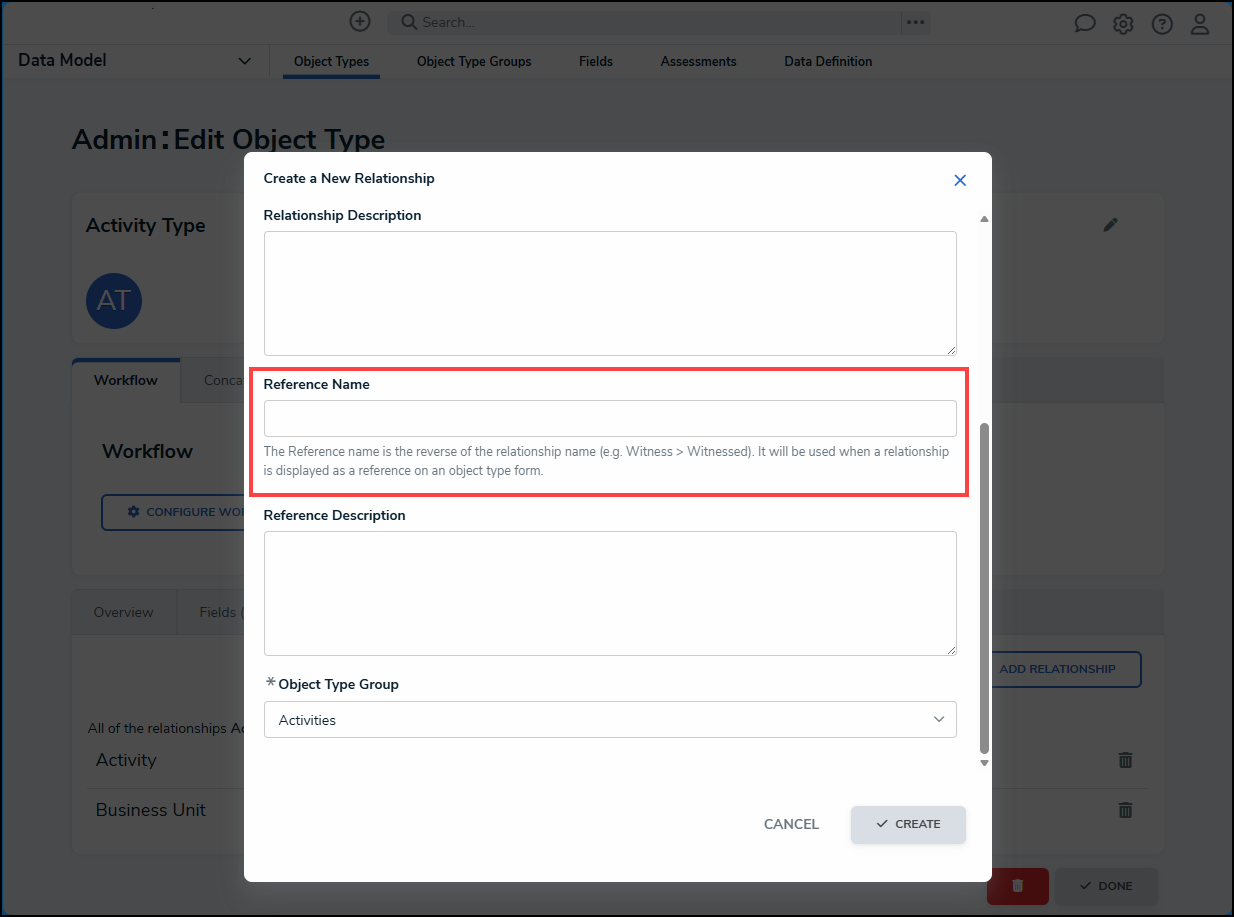1234x917 pixels.
Task: Open the Assessments tab
Action: 698,62
